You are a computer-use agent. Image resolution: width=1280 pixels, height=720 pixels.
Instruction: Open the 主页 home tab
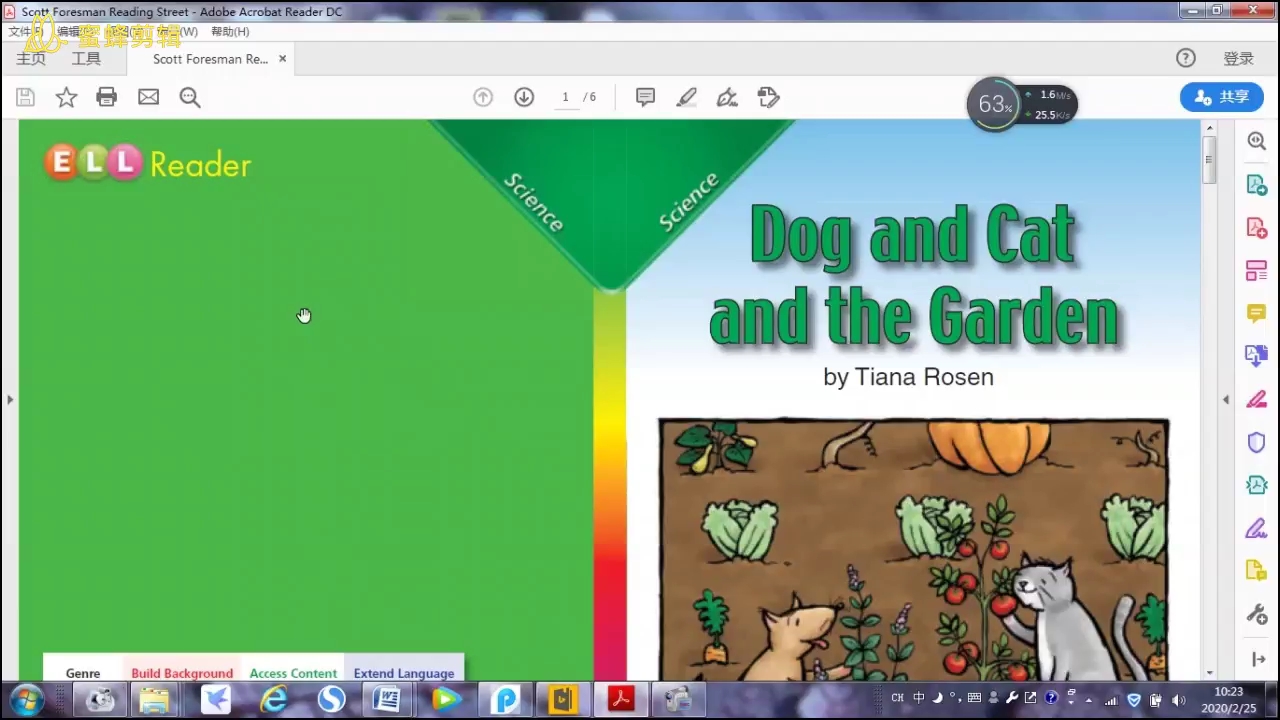(31, 59)
